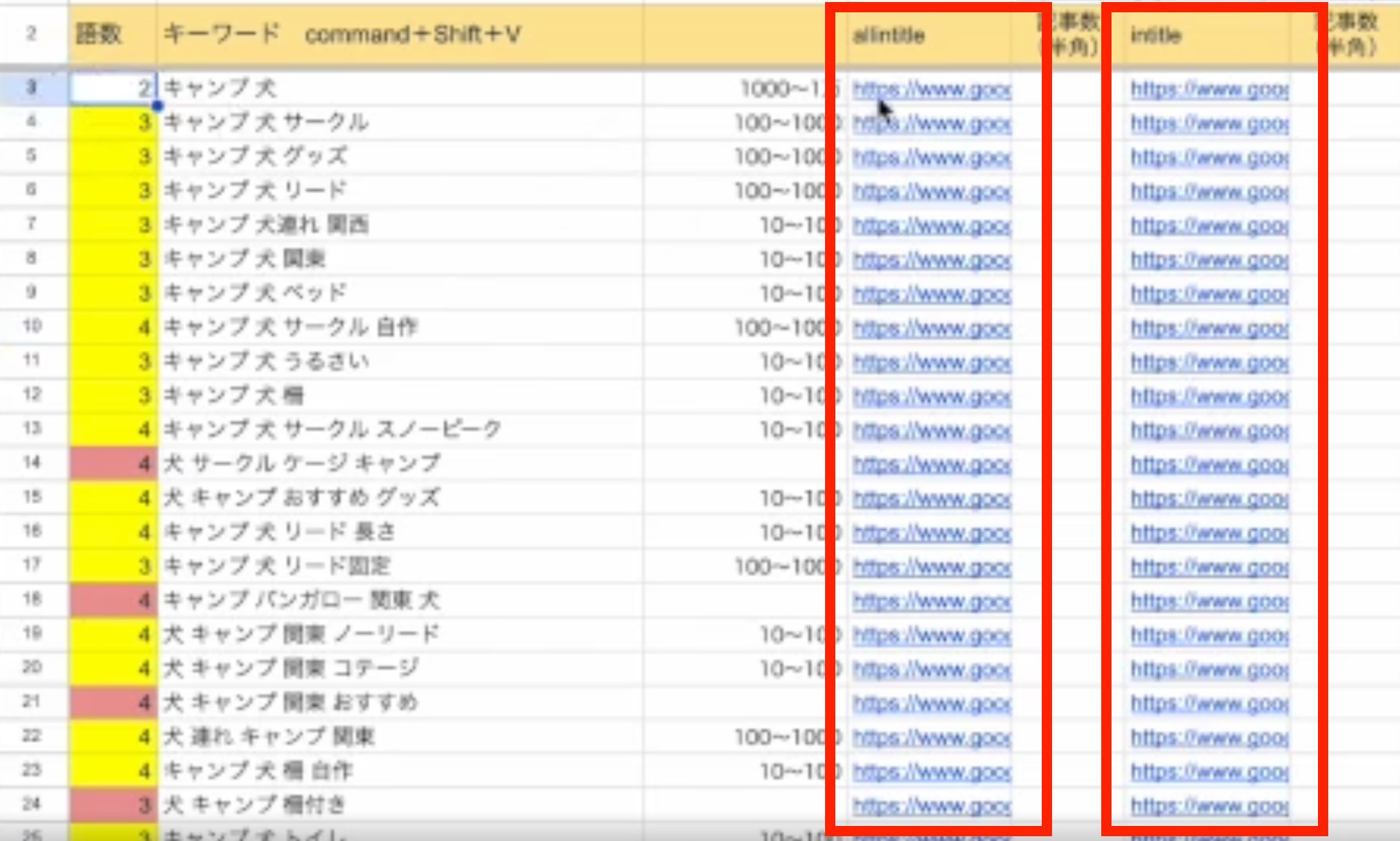Image resolution: width=1400 pixels, height=841 pixels.
Task: Click row header number 14
Action: point(32,463)
